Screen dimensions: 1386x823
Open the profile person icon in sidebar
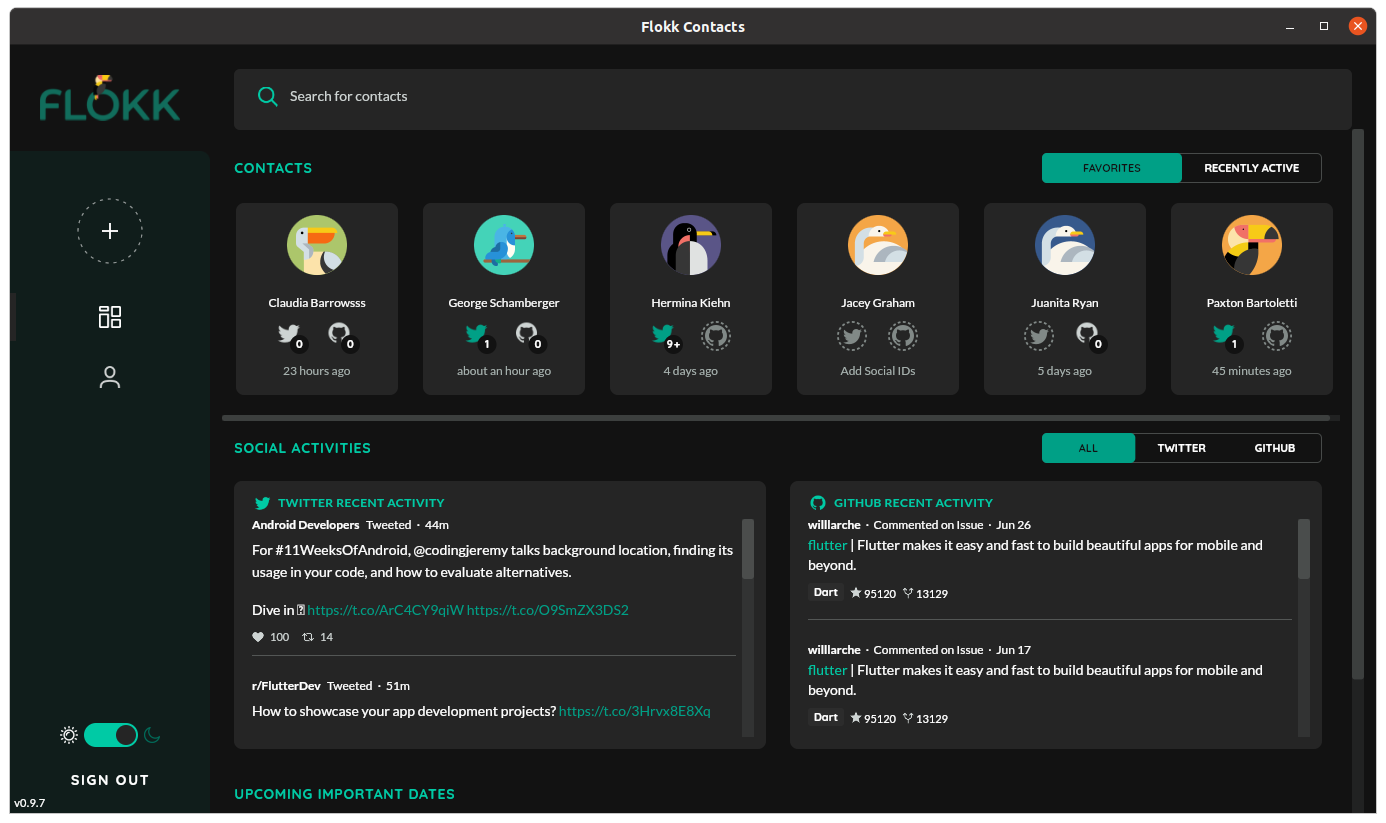click(109, 377)
